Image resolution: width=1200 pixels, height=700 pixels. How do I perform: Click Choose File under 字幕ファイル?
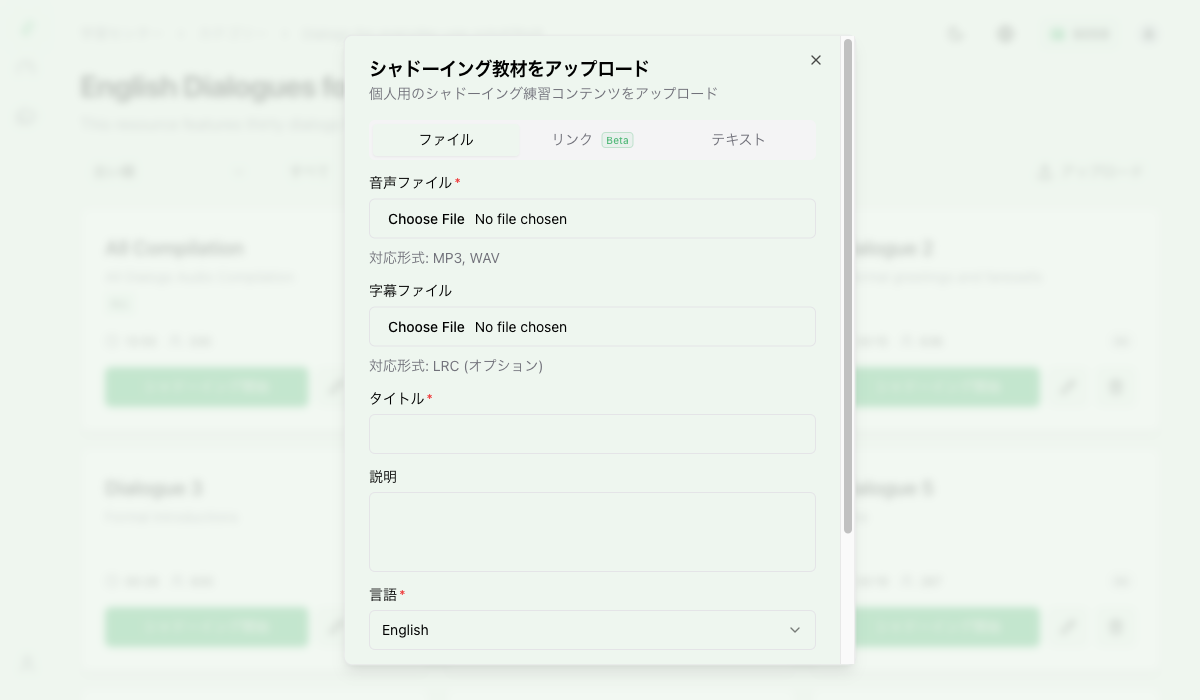click(426, 326)
